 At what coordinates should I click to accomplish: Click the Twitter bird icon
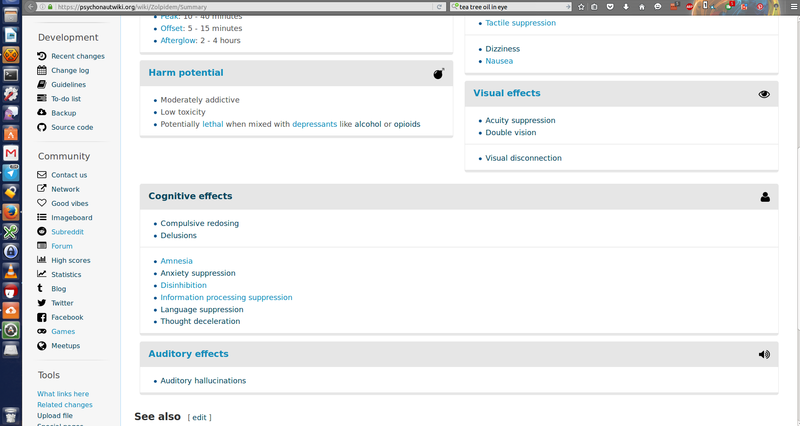pos(42,303)
